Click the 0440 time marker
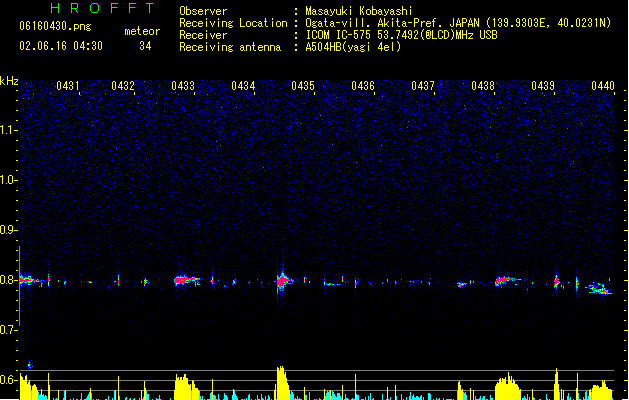The image size is (629, 400). (x=603, y=85)
